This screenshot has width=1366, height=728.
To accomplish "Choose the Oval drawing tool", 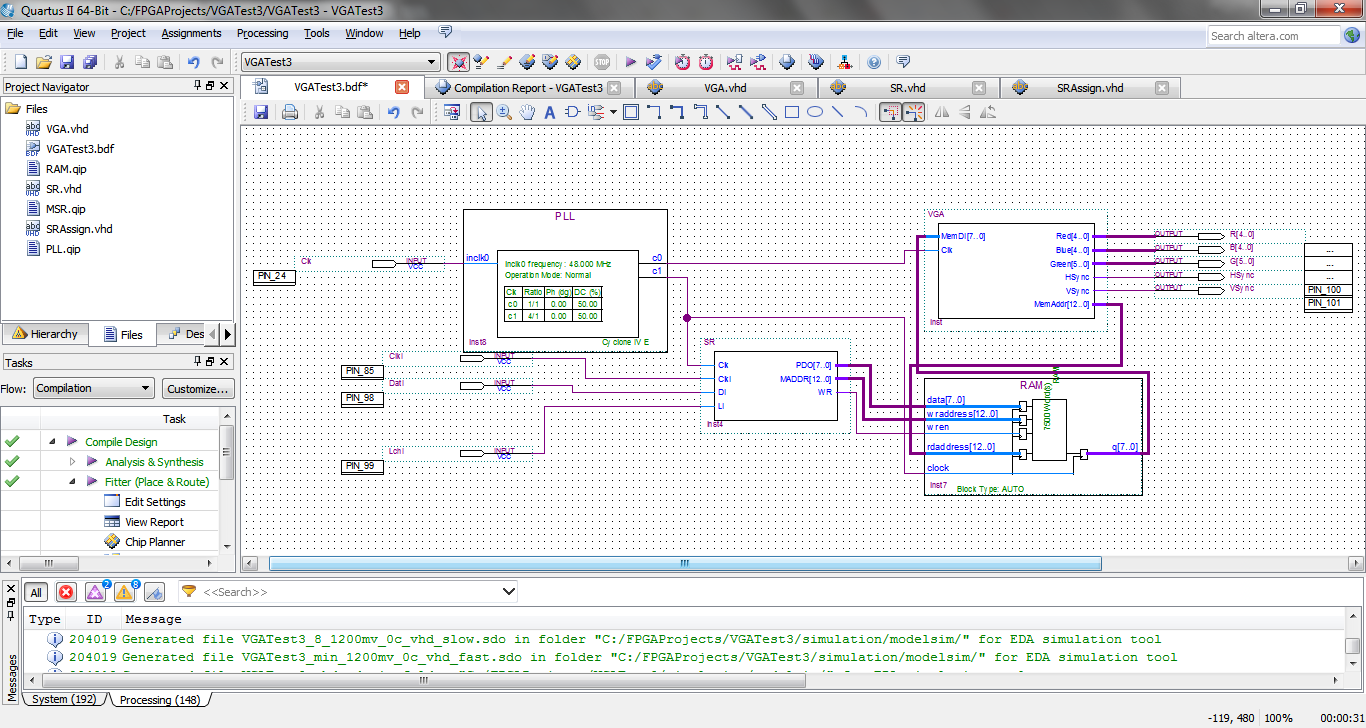I will pyautogui.click(x=815, y=112).
